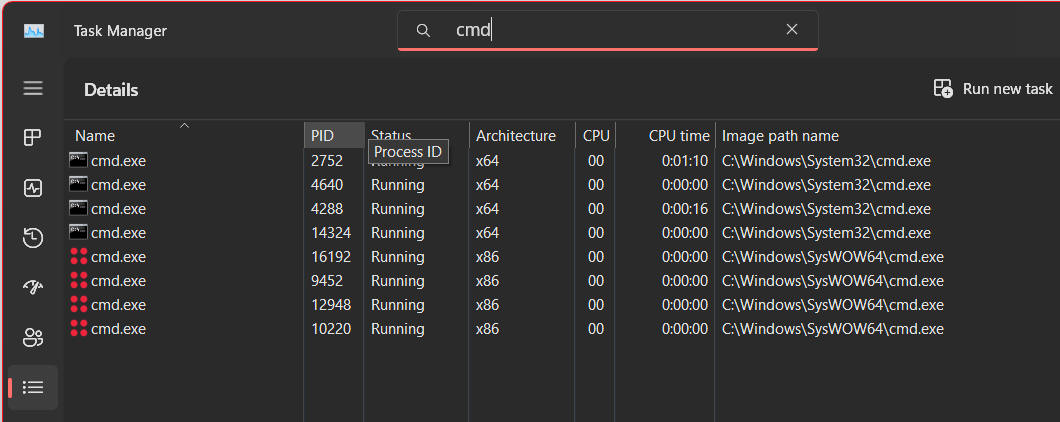Click CPU time value 0:01:10
The width and height of the screenshot is (1060, 422).
(x=685, y=161)
